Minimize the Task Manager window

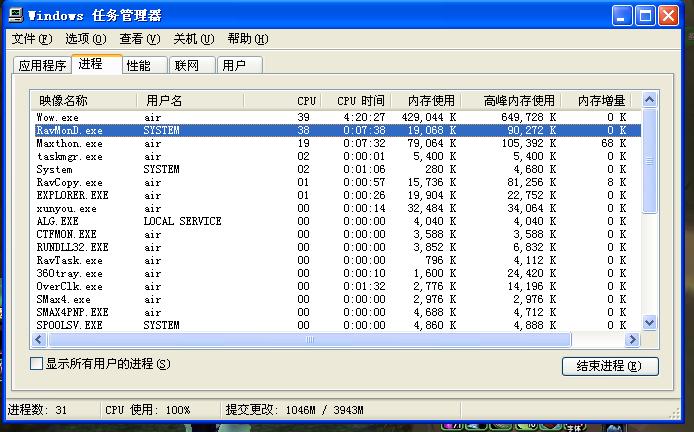[x=622, y=15]
